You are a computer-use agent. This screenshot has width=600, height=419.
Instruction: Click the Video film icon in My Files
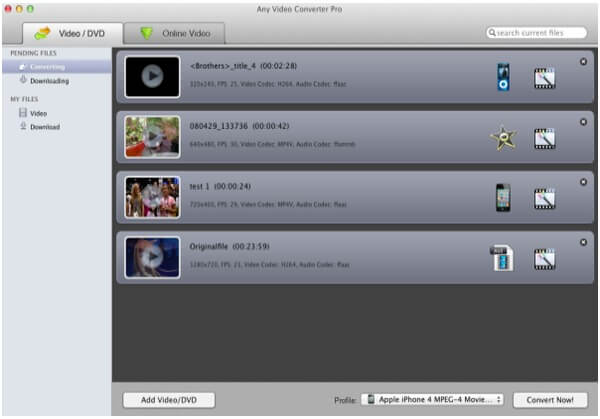pos(23,112)
